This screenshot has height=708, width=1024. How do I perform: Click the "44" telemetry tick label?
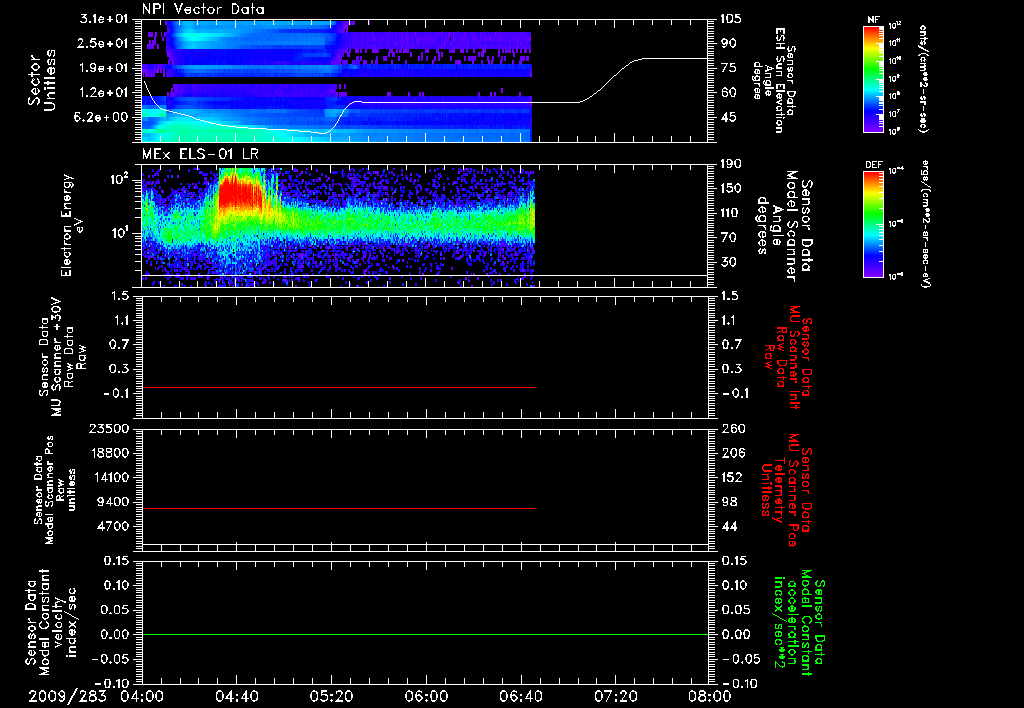tap(729, 526)
